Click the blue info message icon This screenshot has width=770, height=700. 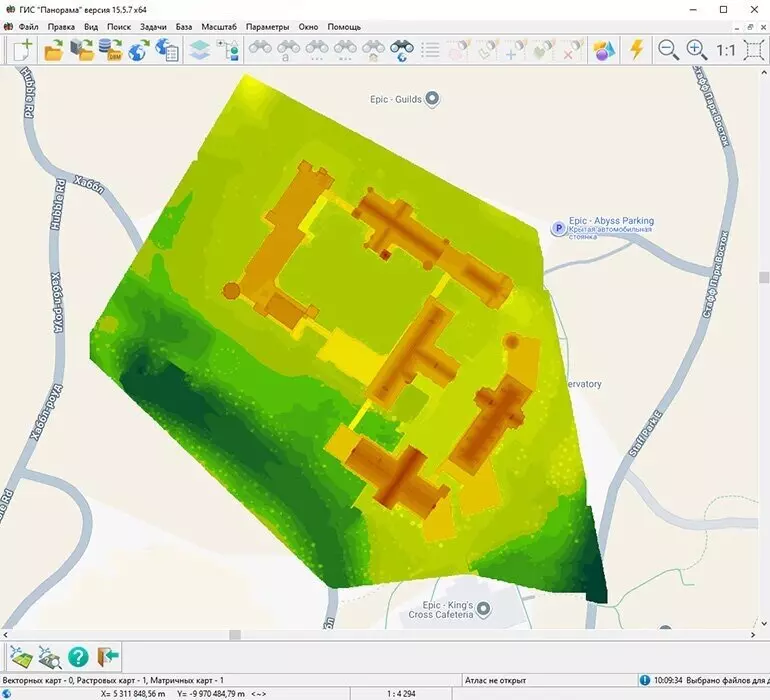coord(644,680)
